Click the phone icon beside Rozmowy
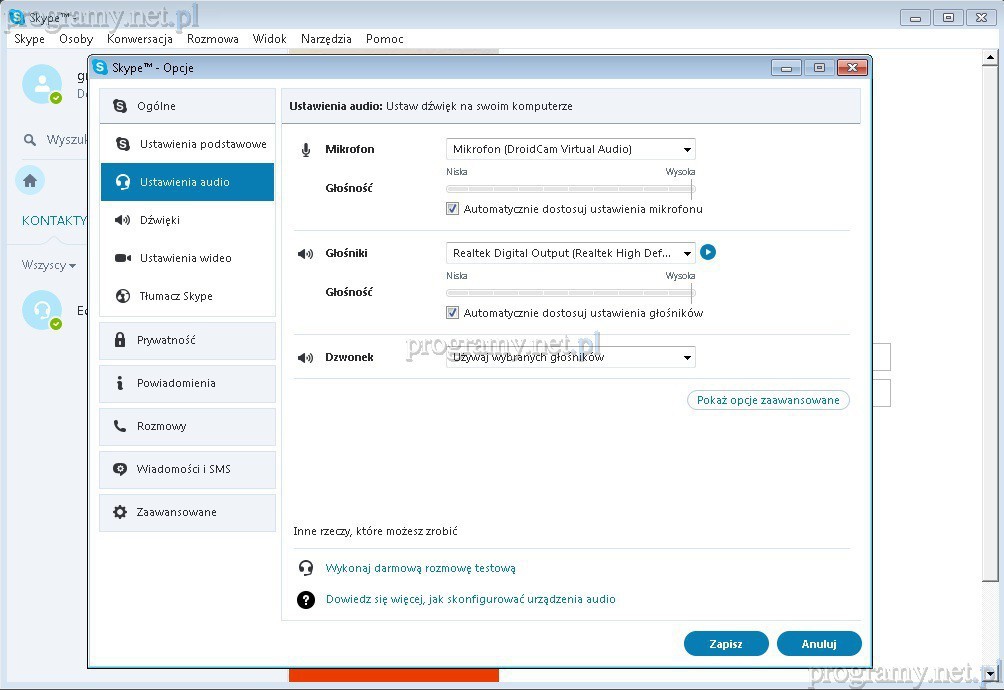Screen dimensions: 1004x690 click(x=120, y=426)
